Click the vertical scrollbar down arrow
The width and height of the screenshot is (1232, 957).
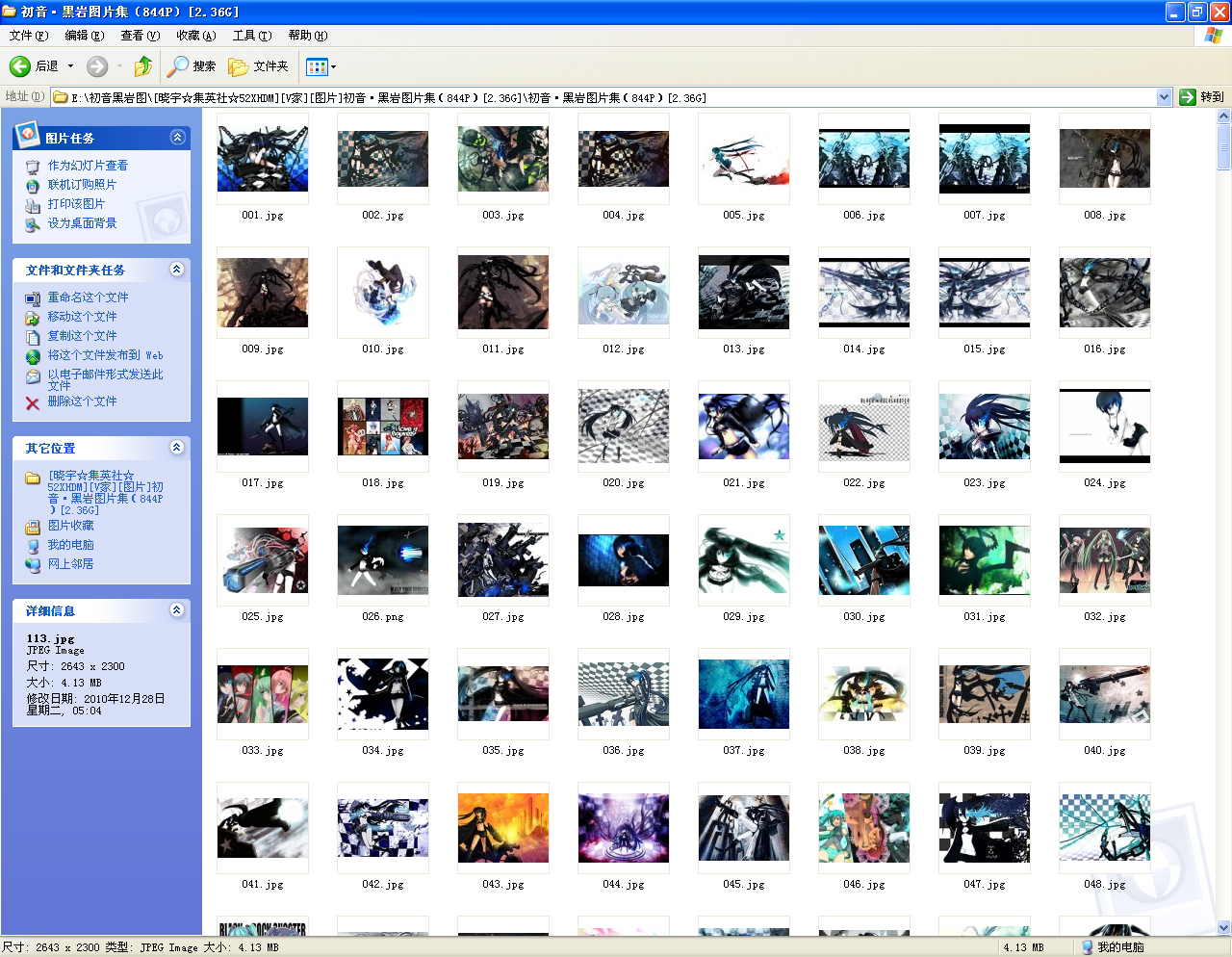[x=1223, y=927]
